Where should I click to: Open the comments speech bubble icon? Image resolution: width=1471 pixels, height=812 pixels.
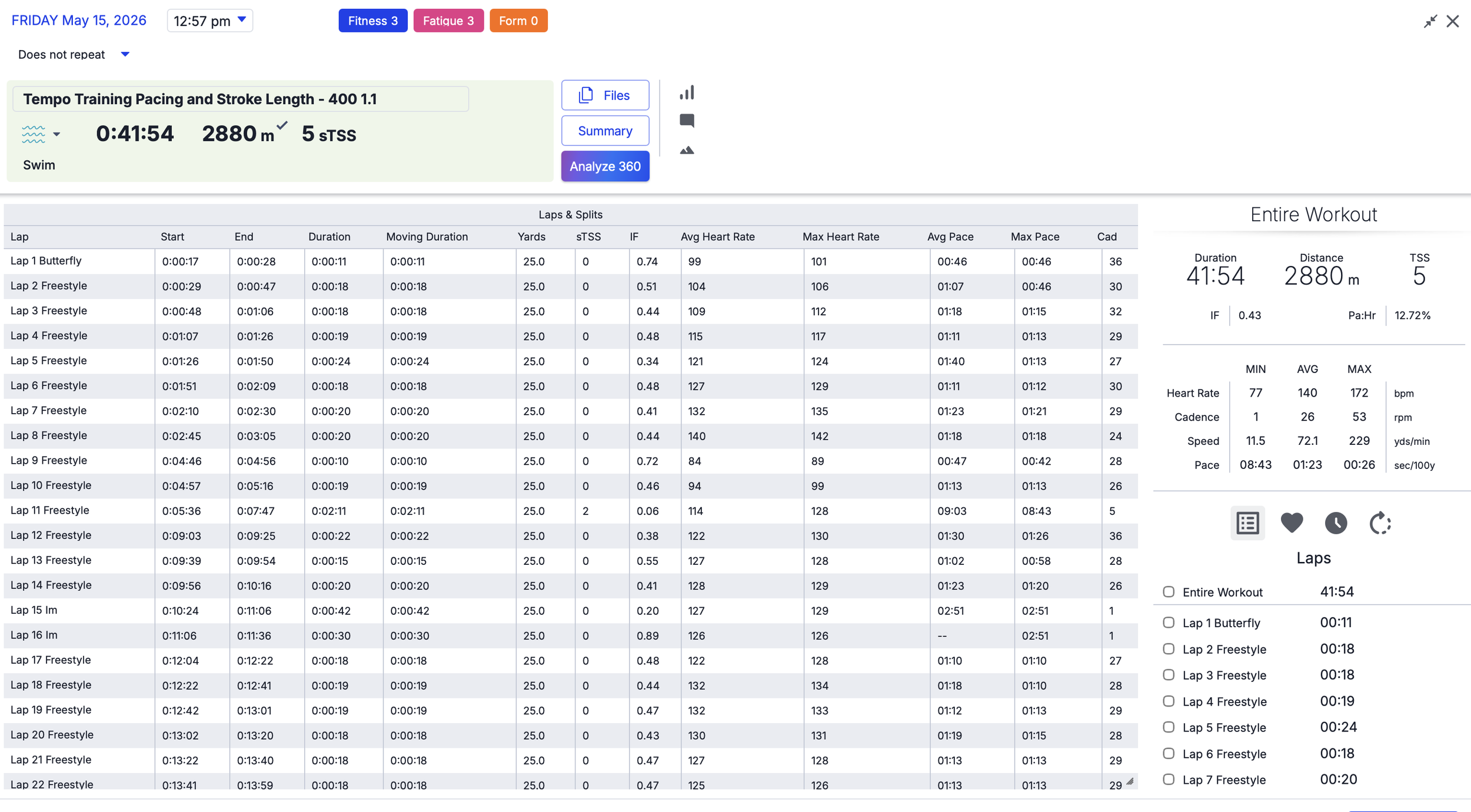(x=687, y=121)
